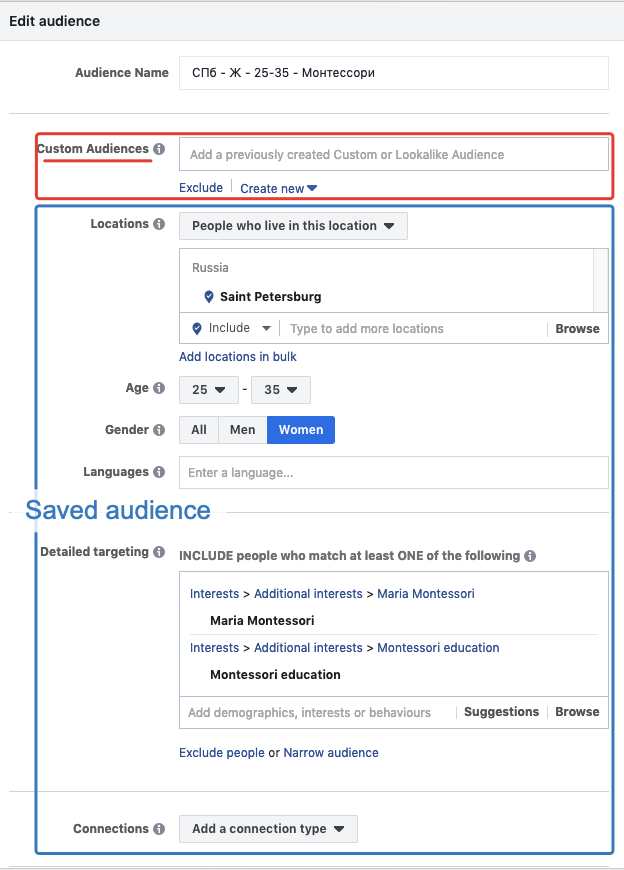The image size is (624, 870).
Task: Click Additional interests in Maria Montessori breadcrumb
Action: (308, 594)
